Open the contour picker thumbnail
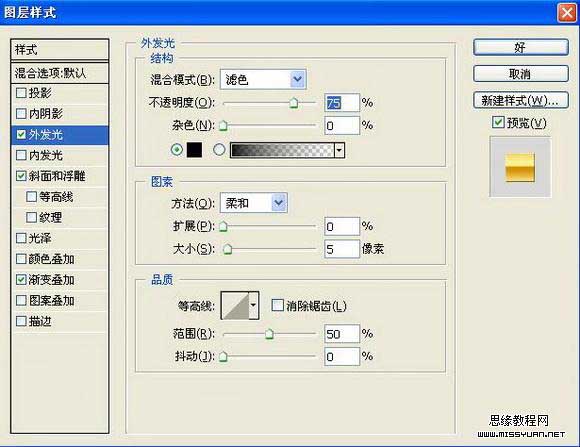This screenshot has height=447, width=580. pyautogui.click(x=235, y=305)
